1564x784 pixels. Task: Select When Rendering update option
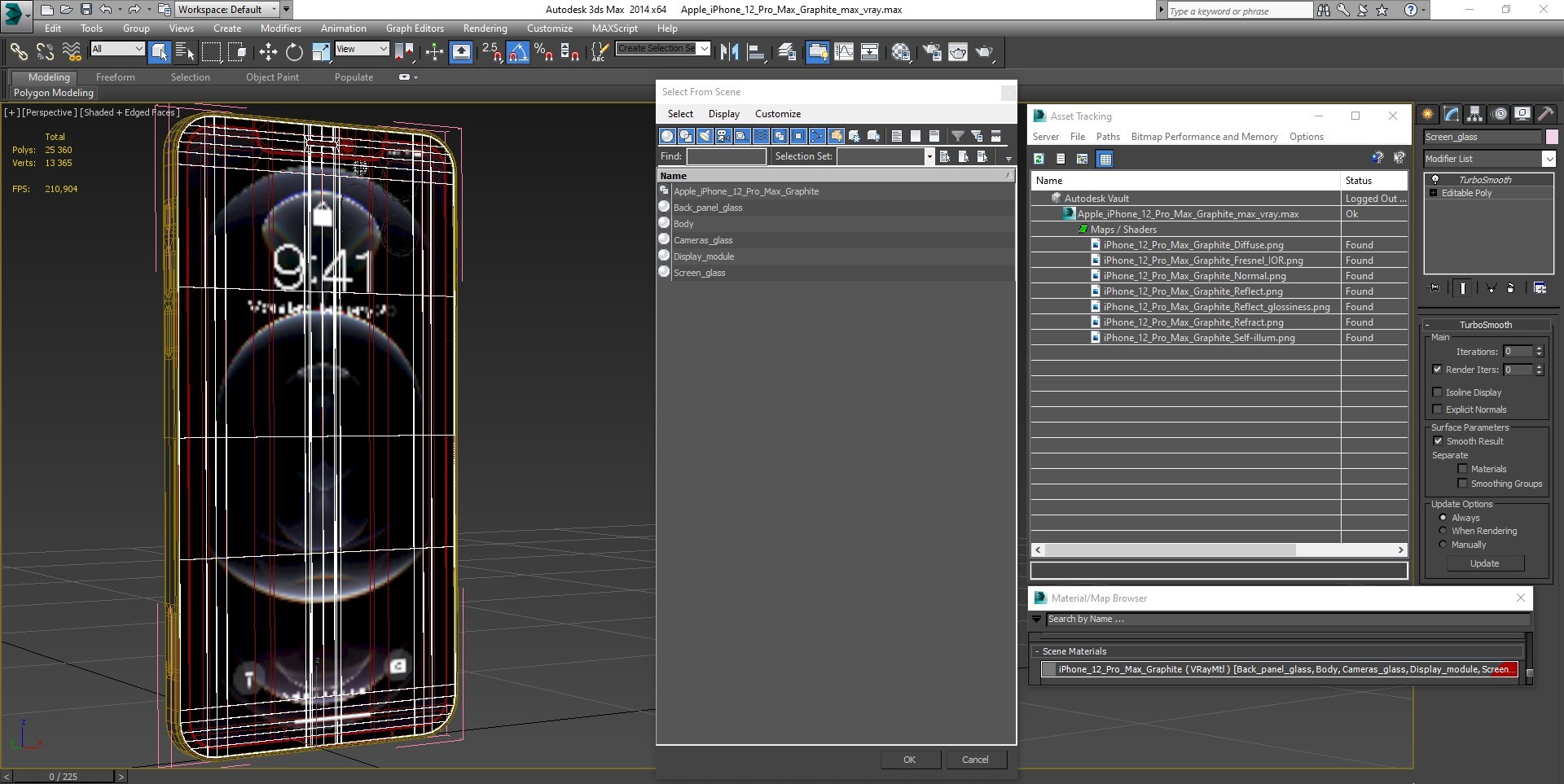[x=1443, y=531]
